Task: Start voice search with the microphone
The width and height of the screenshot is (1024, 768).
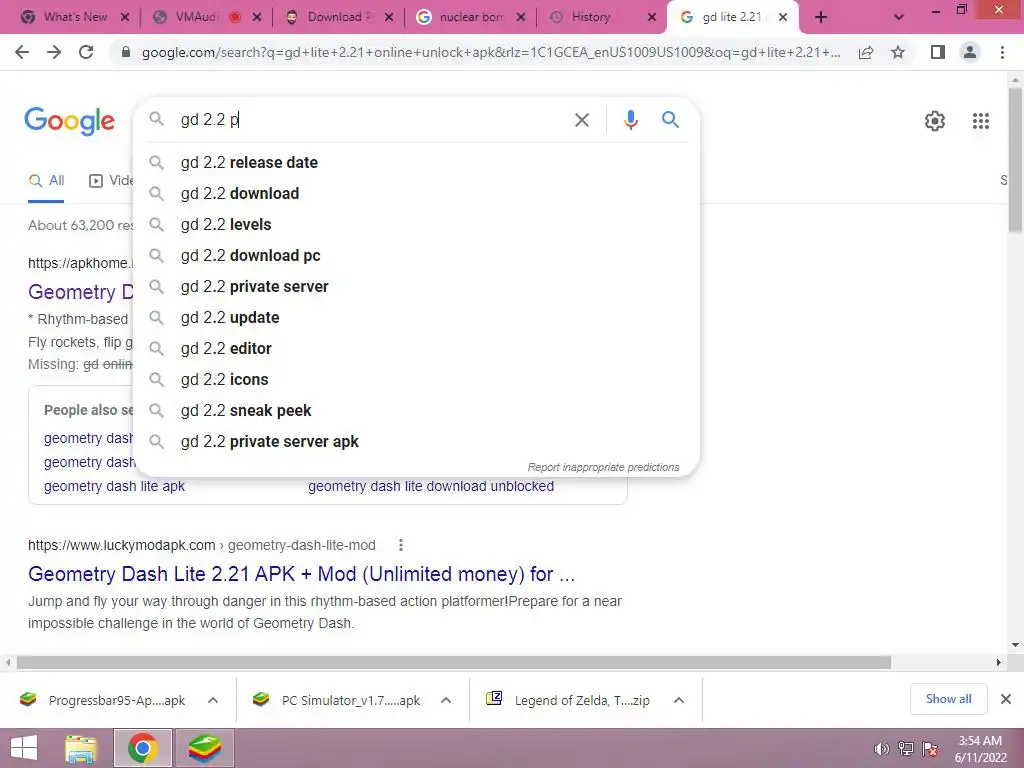Action: pyautogui.click(x=630, y=120)
